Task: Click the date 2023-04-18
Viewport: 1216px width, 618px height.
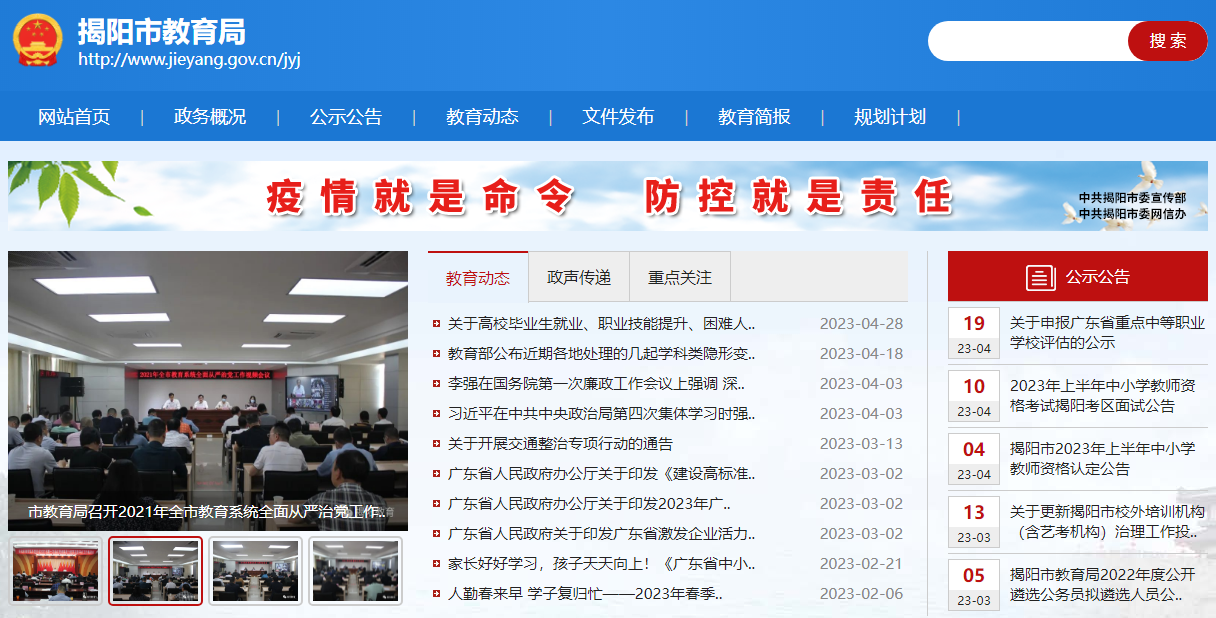Action: coord(861,354)
